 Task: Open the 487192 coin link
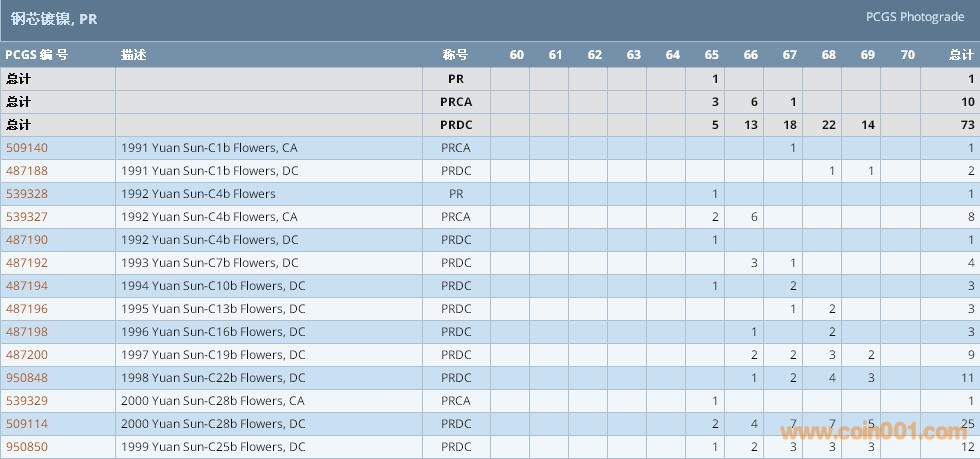click(26, 263)
